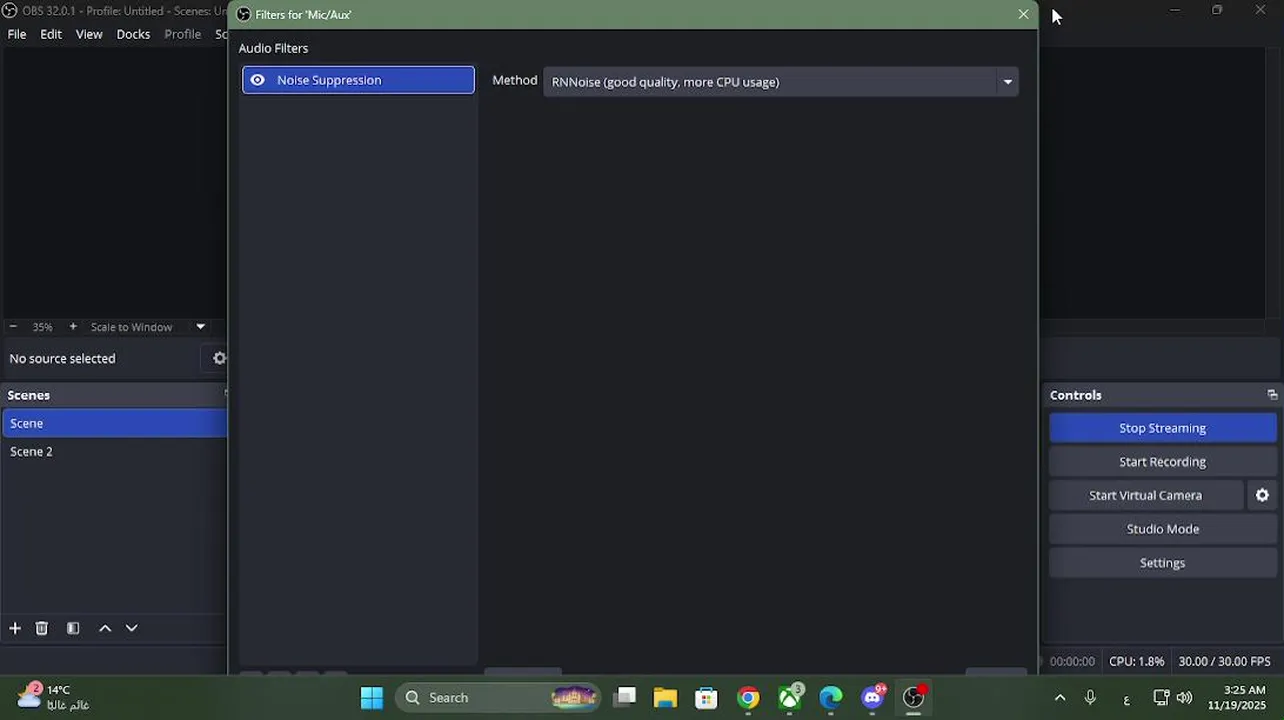Click the 30.00 / 30.00 FPS status
The image size is (1284, 720).
coord(1224,661)
